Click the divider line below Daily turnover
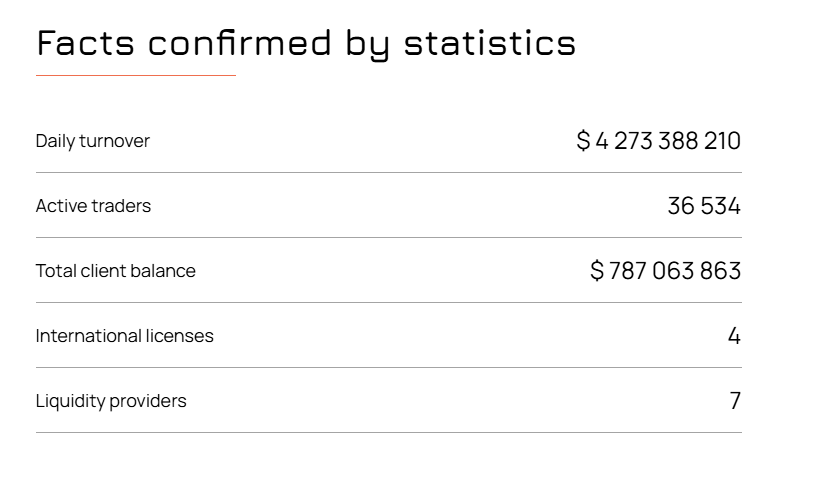This screenshot has height=483, width=814. (388, 172)
